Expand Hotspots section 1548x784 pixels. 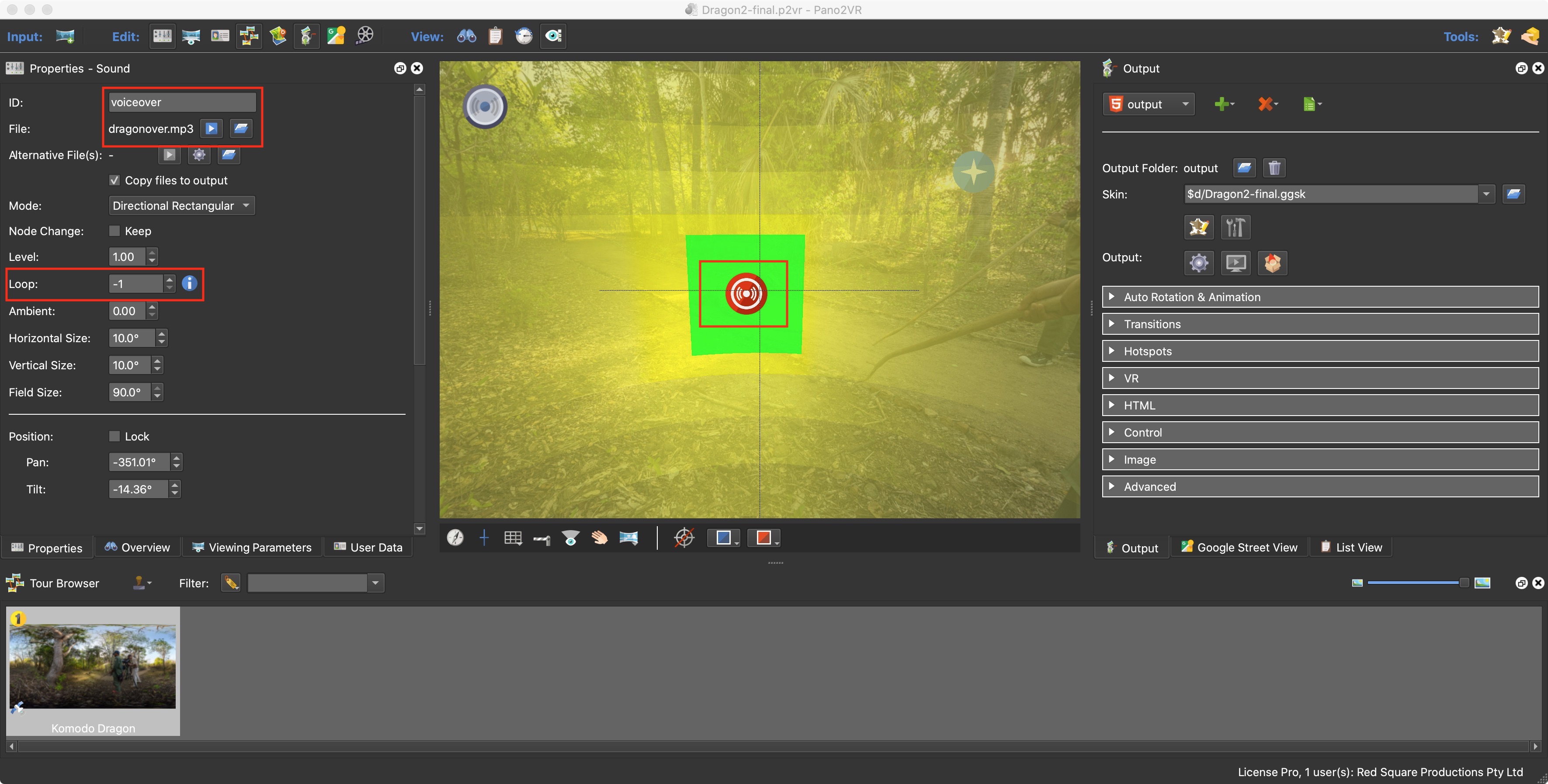coord(1320,351)
